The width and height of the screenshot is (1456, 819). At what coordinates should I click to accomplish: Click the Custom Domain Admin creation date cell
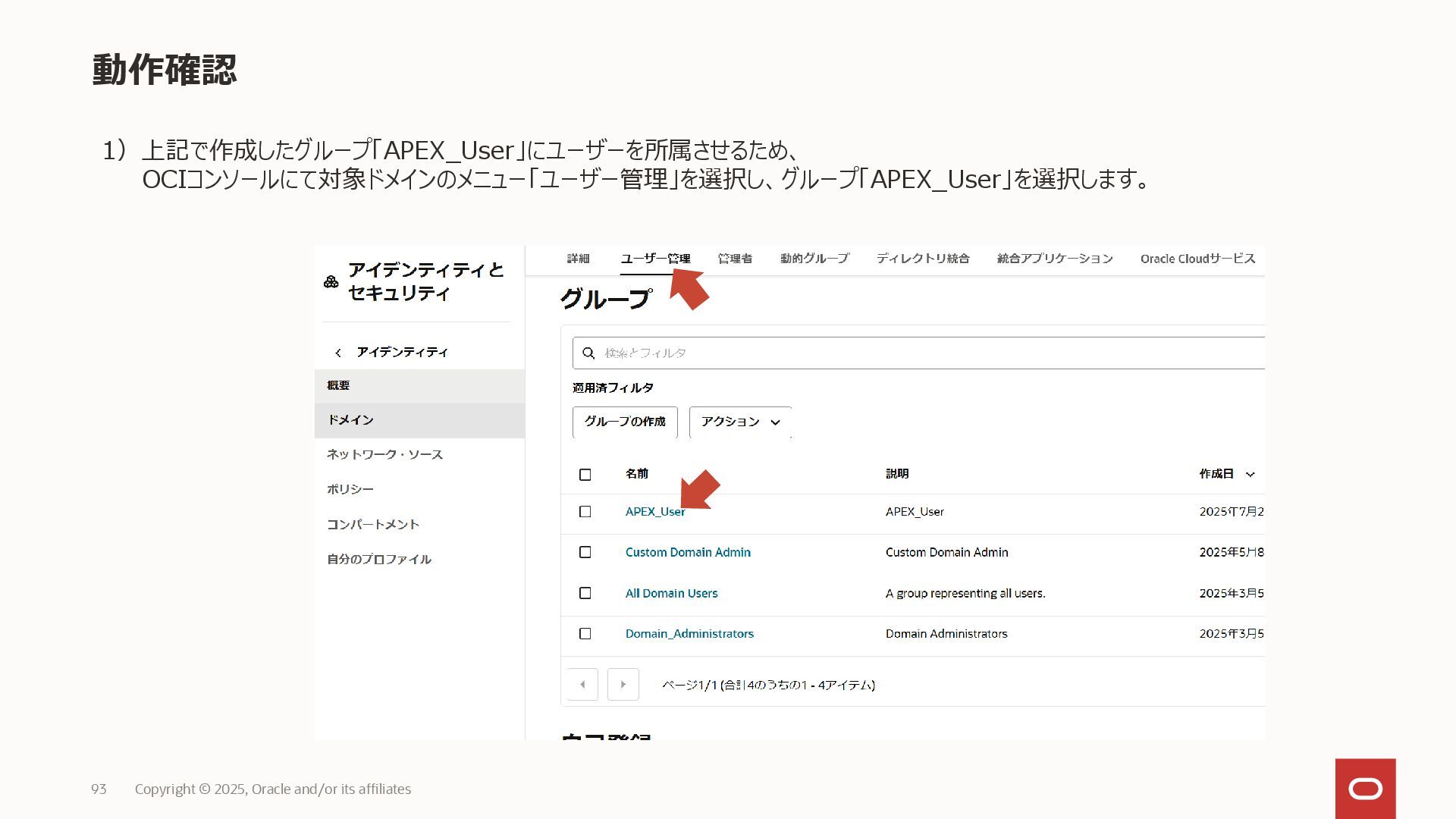point(1232,552)
